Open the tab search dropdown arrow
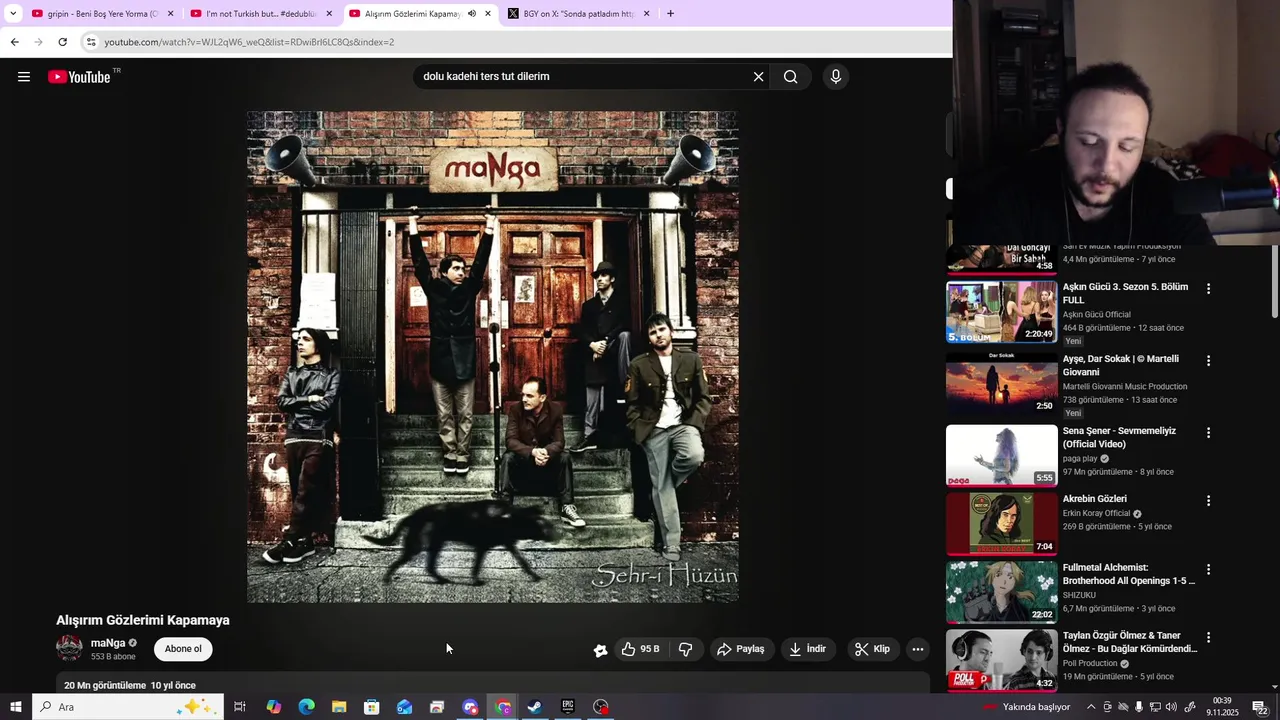Viewport: 1280px width, 720px height. (x=13, y=14)
